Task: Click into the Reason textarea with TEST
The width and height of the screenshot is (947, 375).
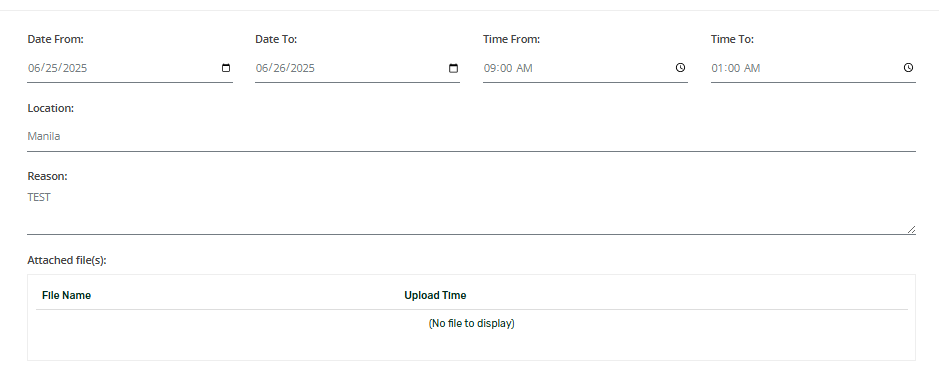Action: tap(471, 211)
